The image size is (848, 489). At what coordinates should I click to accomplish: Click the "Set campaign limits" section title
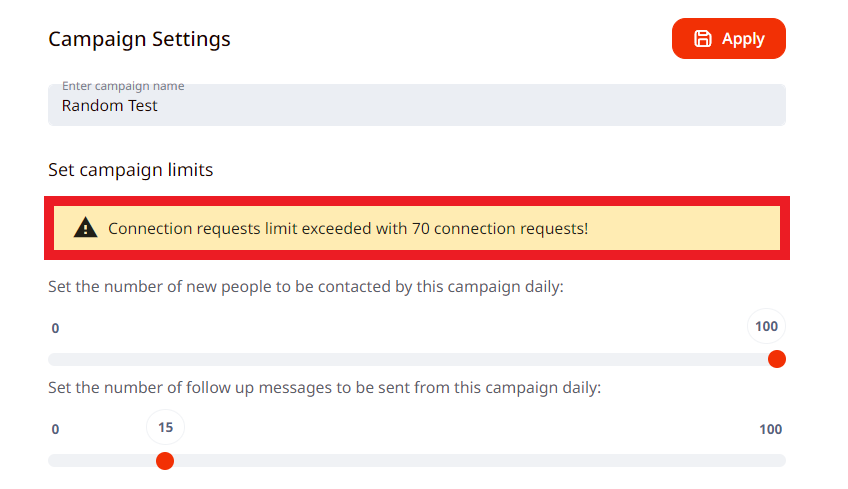(130, 170)
